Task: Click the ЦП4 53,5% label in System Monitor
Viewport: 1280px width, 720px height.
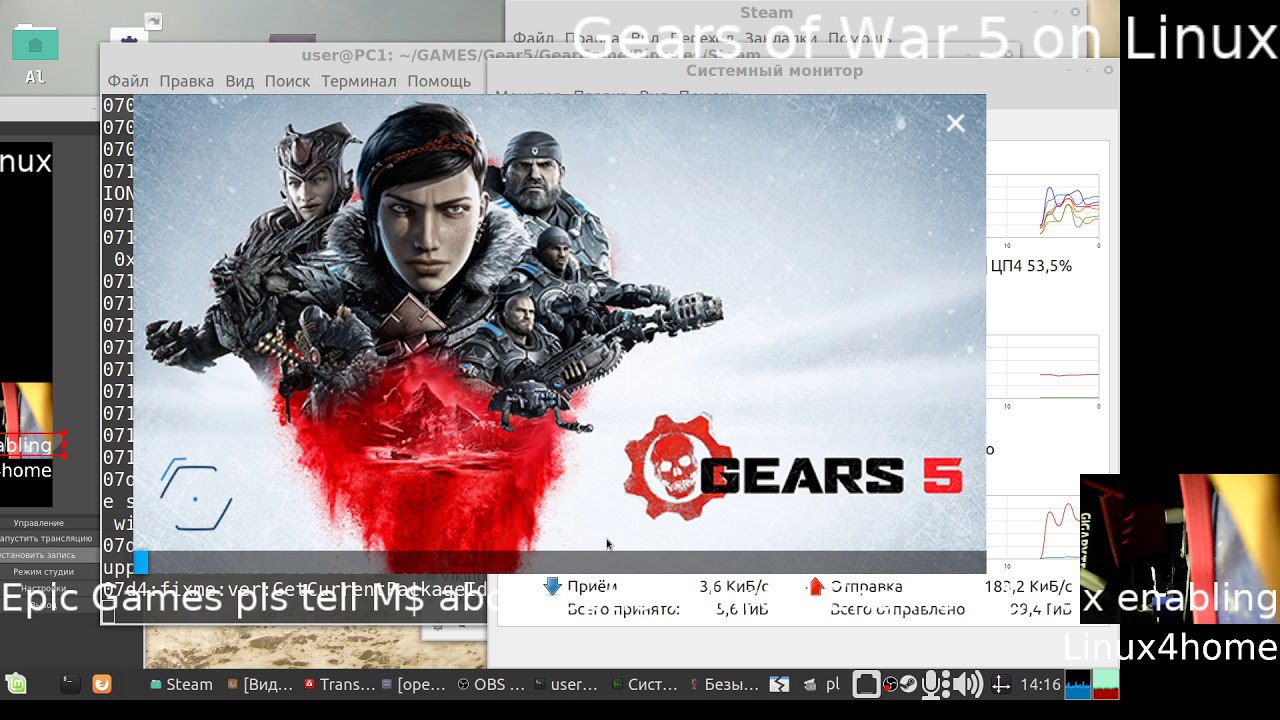Action: [x=1031, y=266]
